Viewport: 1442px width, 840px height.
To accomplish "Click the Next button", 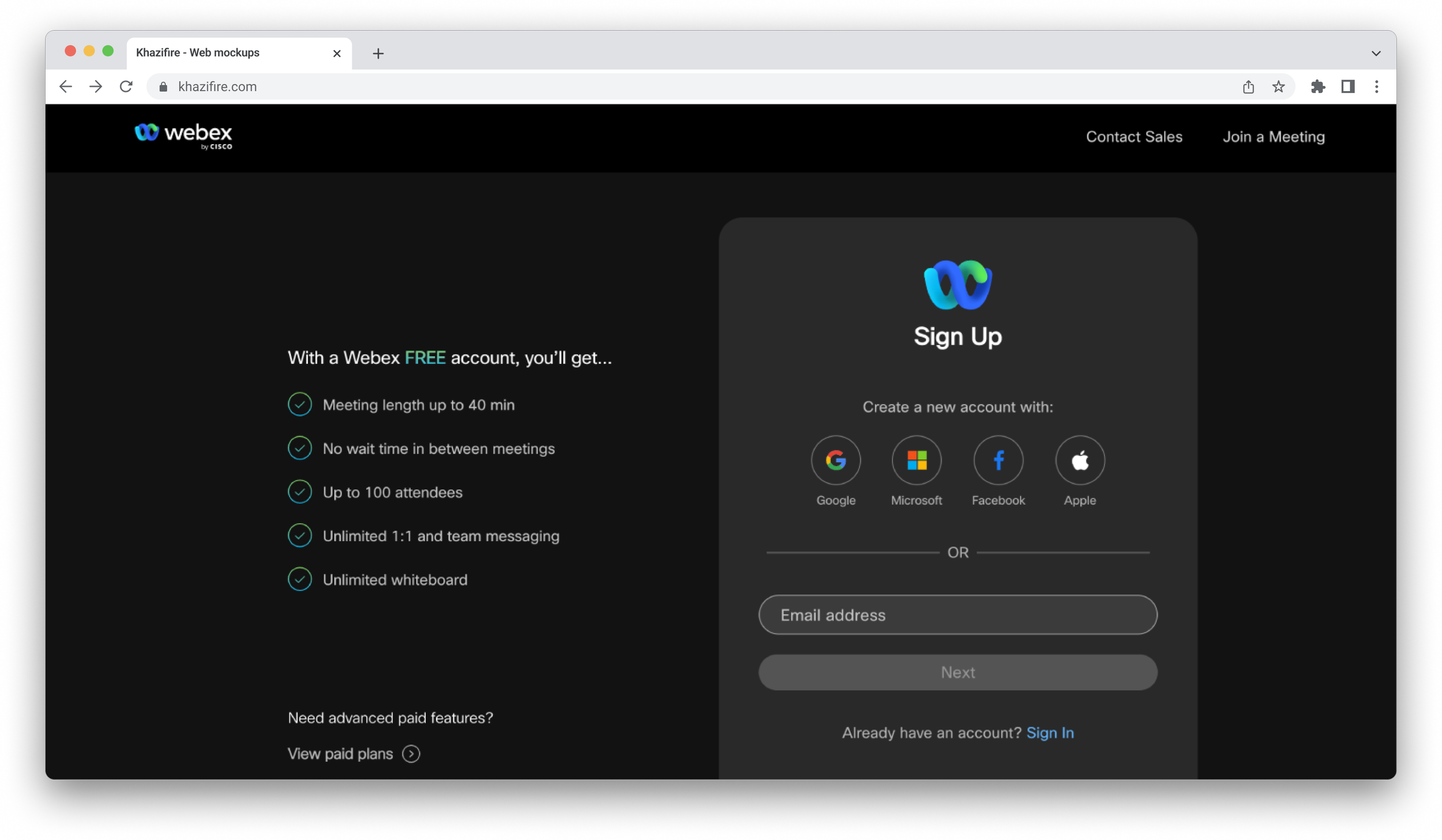I will (957, 672).
